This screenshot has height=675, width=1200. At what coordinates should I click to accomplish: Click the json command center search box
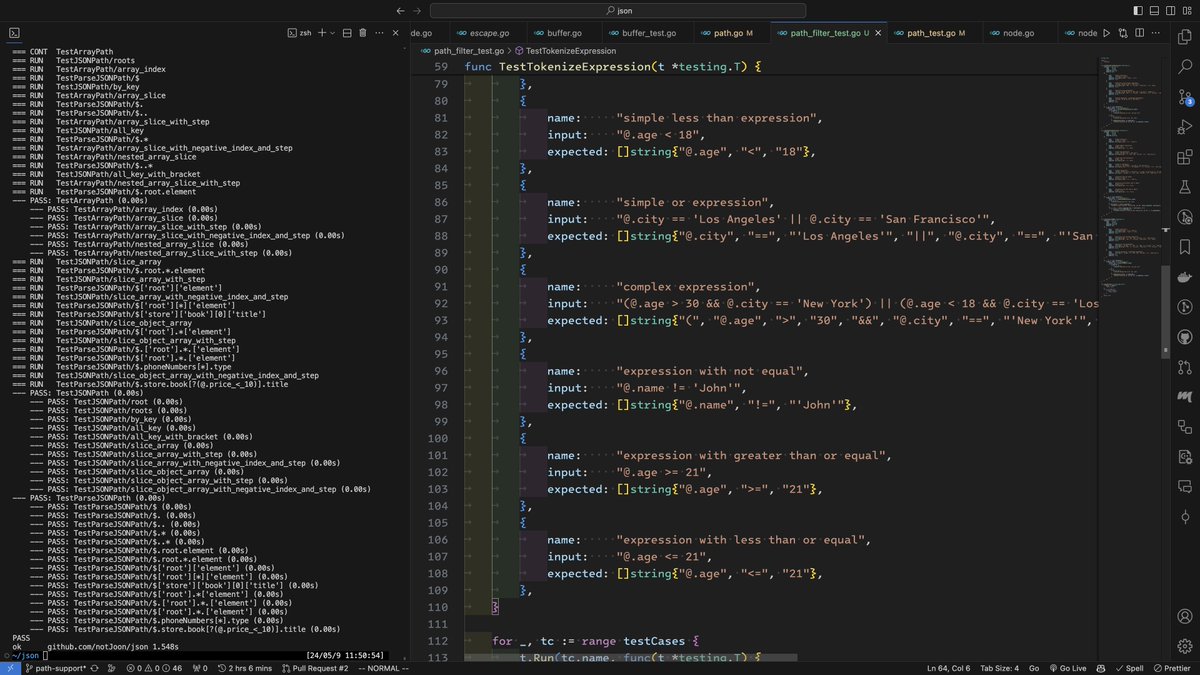point(617,11)
